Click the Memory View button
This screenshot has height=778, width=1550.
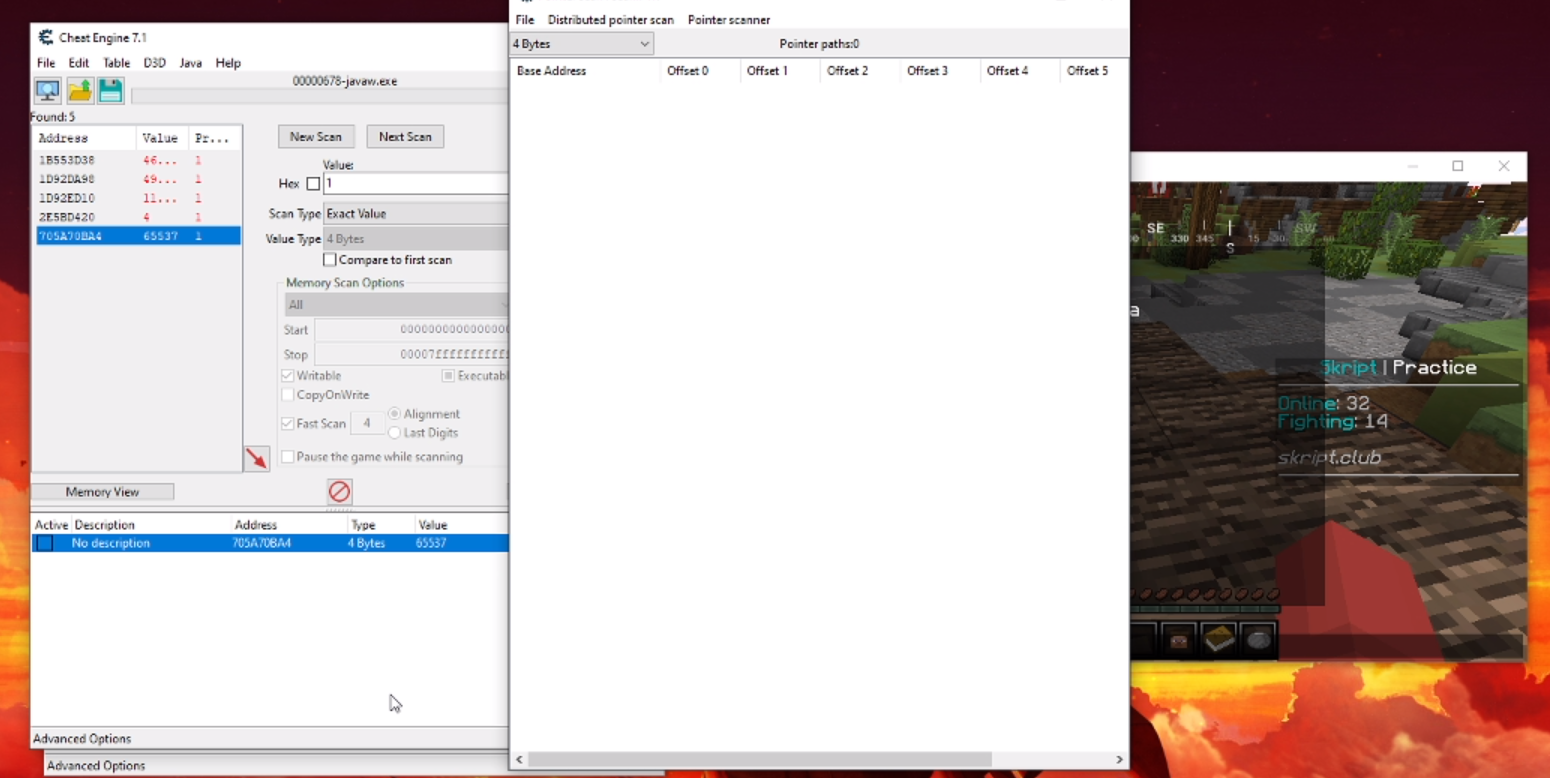[102, 492]
